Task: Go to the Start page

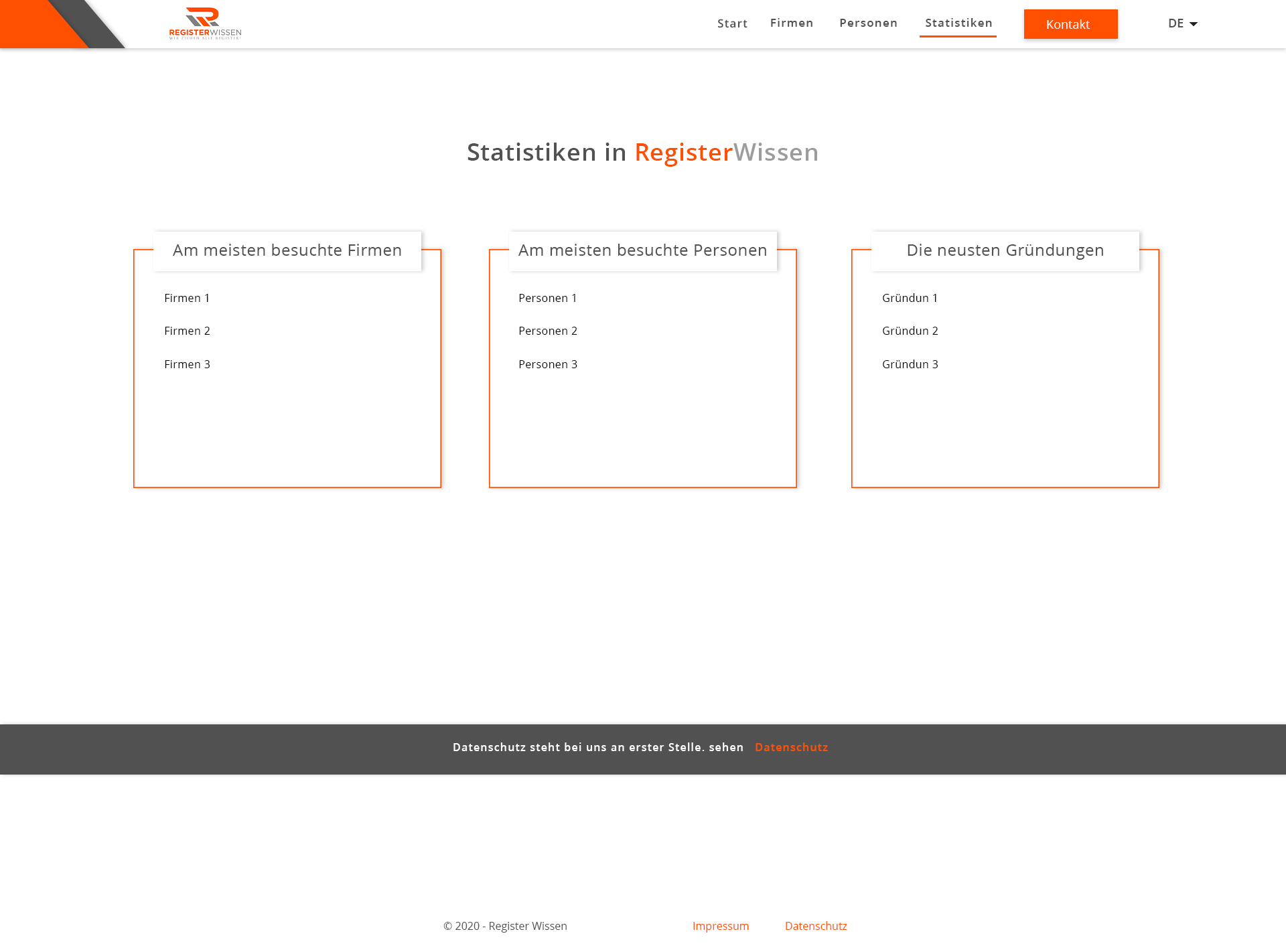Action: coord(732,23)
